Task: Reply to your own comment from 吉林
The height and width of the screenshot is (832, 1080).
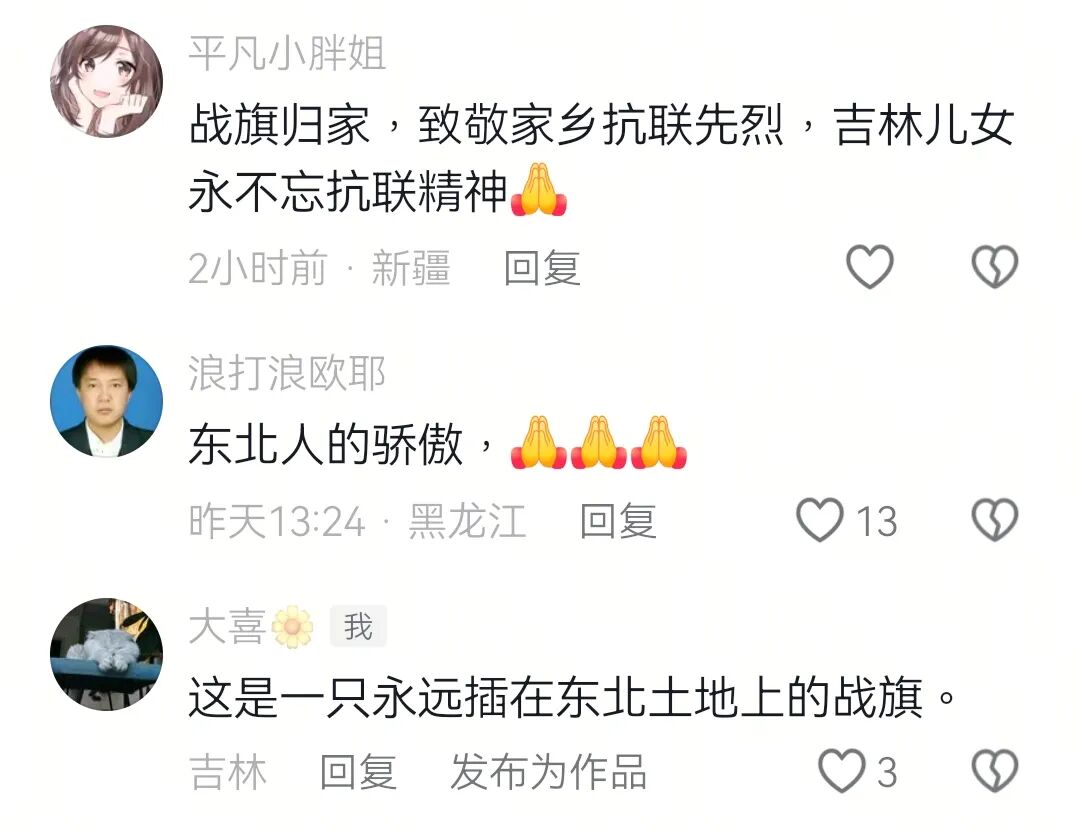Action: 358,772
